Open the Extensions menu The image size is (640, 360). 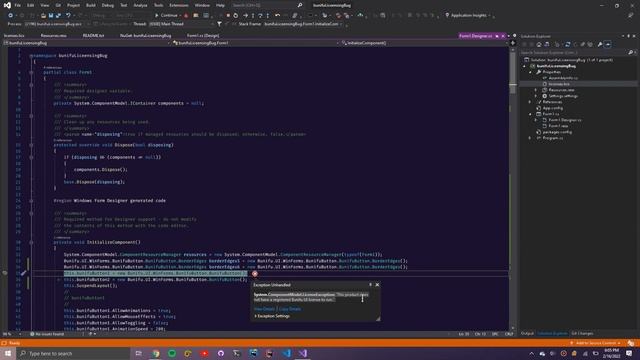pyautogui.click(x=179, y=5)
